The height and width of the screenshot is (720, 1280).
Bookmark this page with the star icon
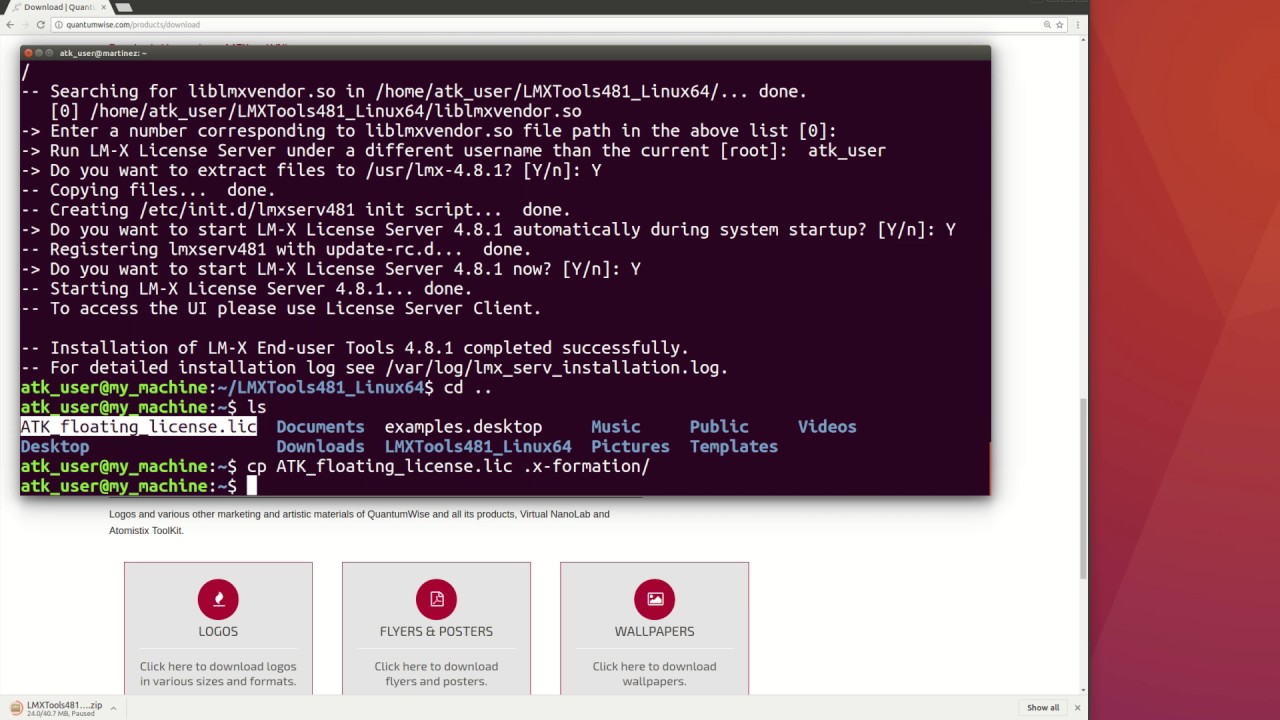[x=1062, y=24]
